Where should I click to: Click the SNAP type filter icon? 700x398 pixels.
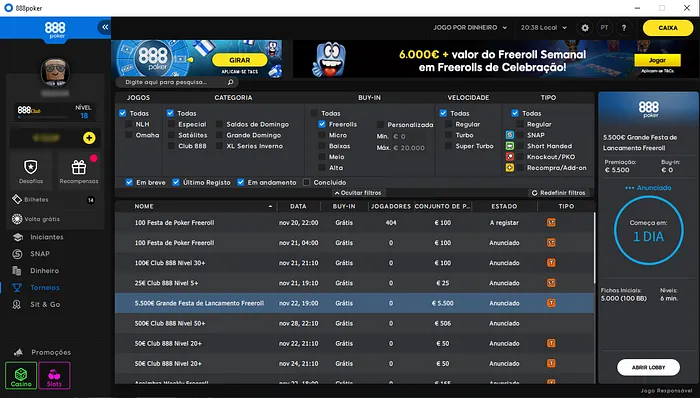[510, 135]
